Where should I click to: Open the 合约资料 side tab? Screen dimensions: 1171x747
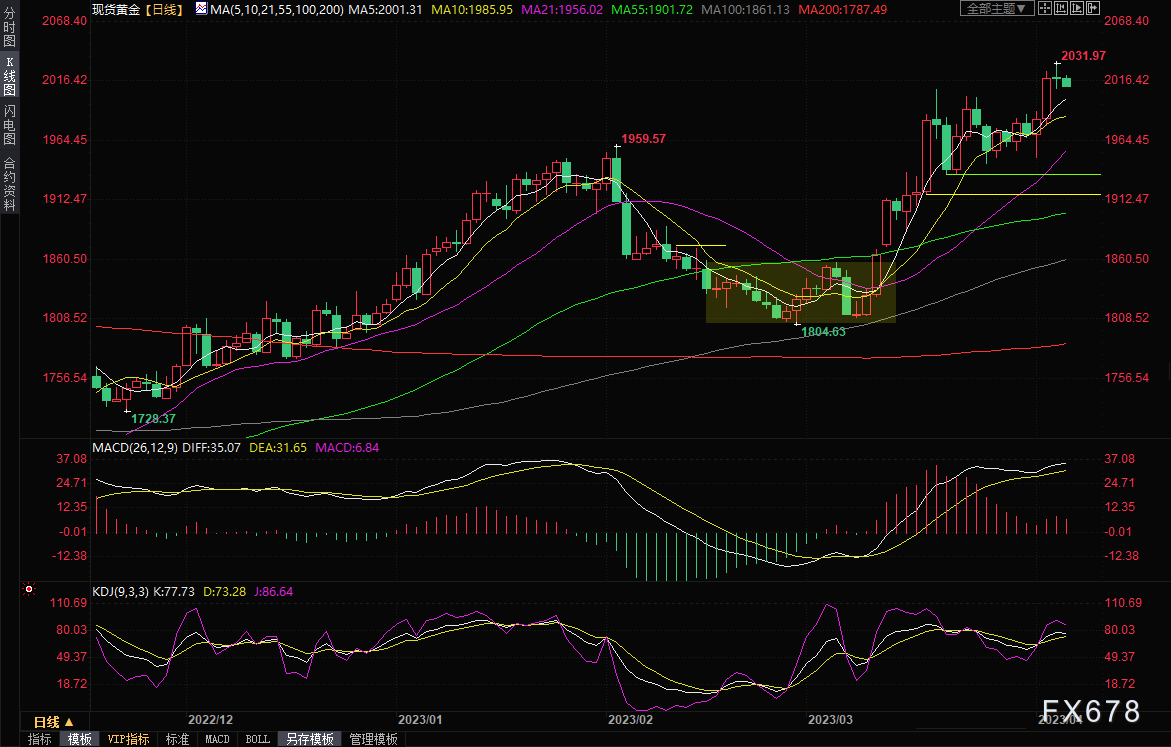[x=9, y=183]
